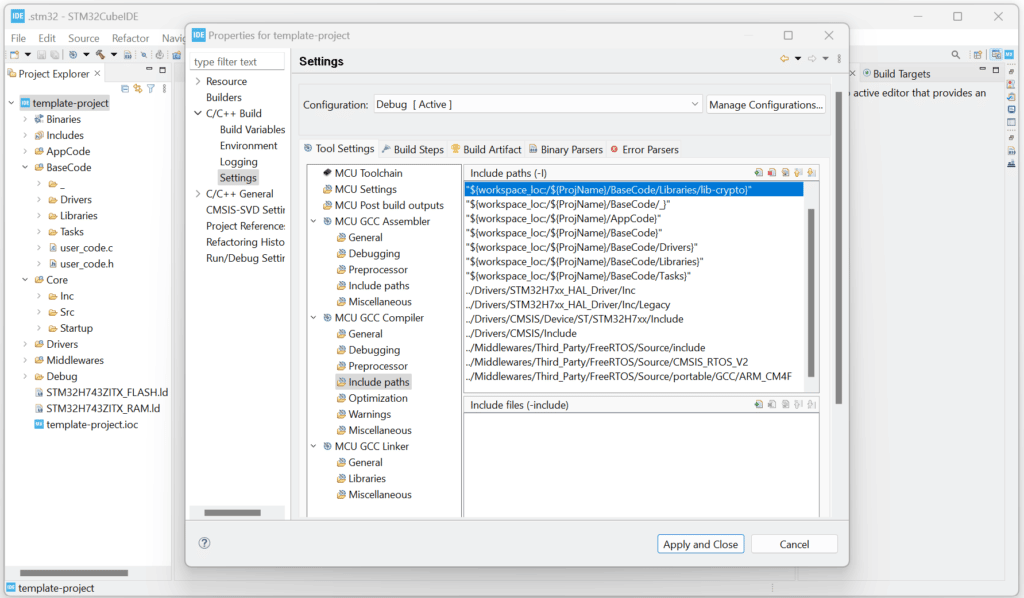Switch to the Device Configuration Tool (MX) perspective
This screenshot has height=598, width=1024.
(1009, 55)
